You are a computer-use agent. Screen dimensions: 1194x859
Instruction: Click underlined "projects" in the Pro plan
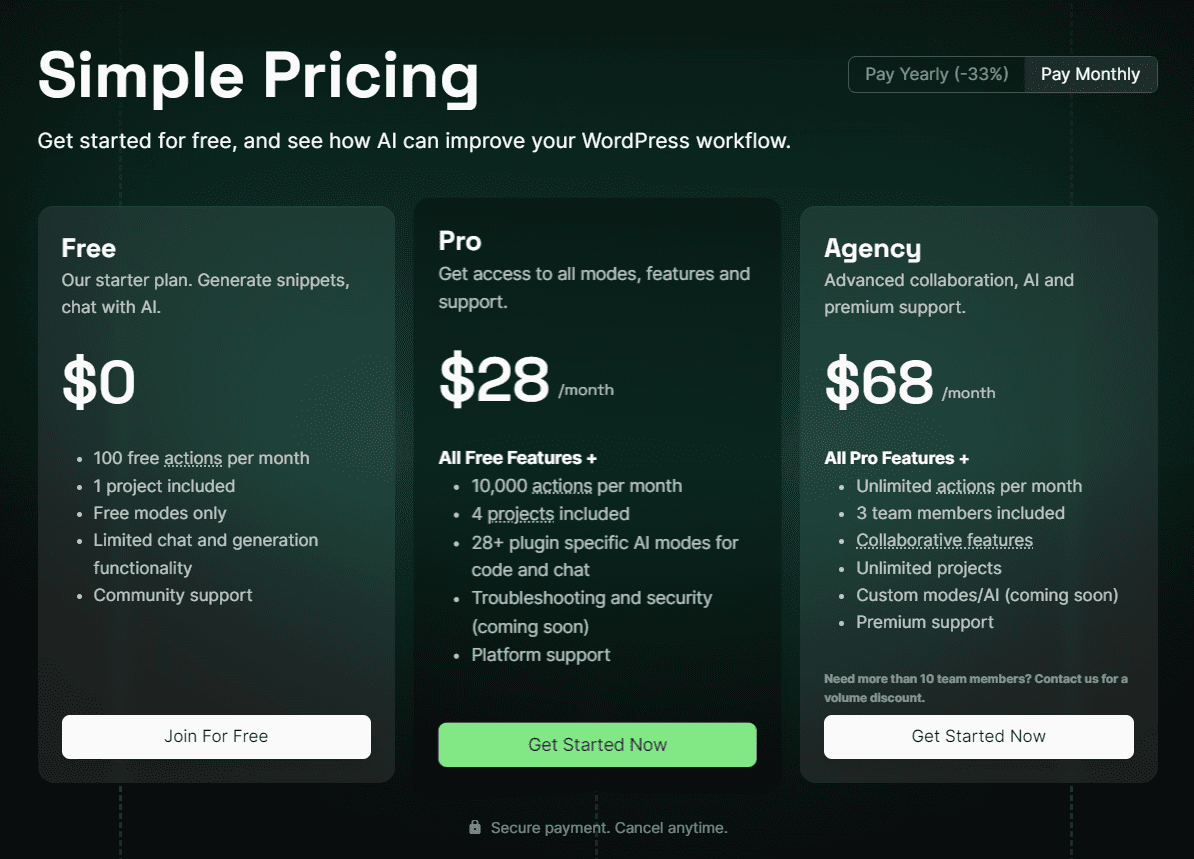(x=520, y=514)
